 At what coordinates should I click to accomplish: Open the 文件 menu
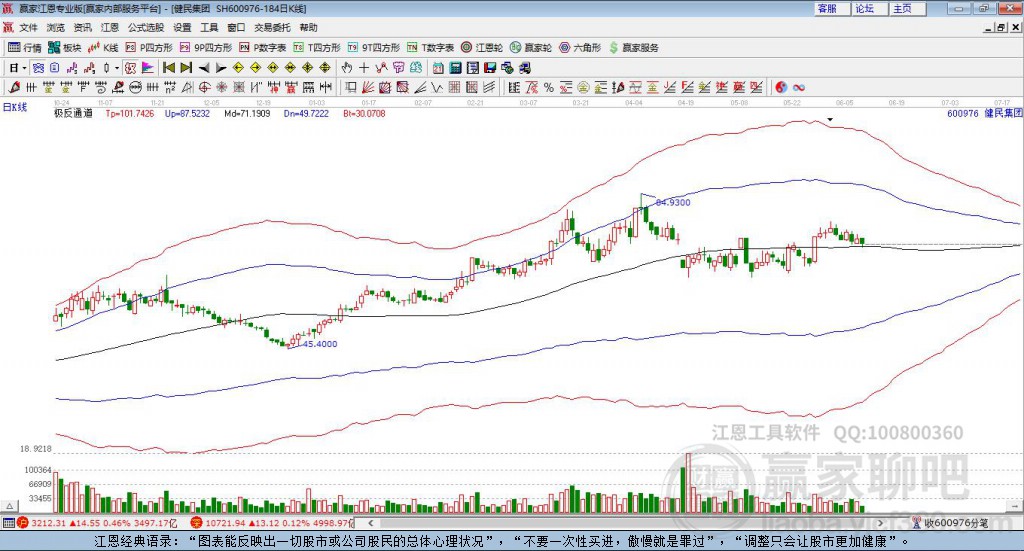tap(28, 27)
